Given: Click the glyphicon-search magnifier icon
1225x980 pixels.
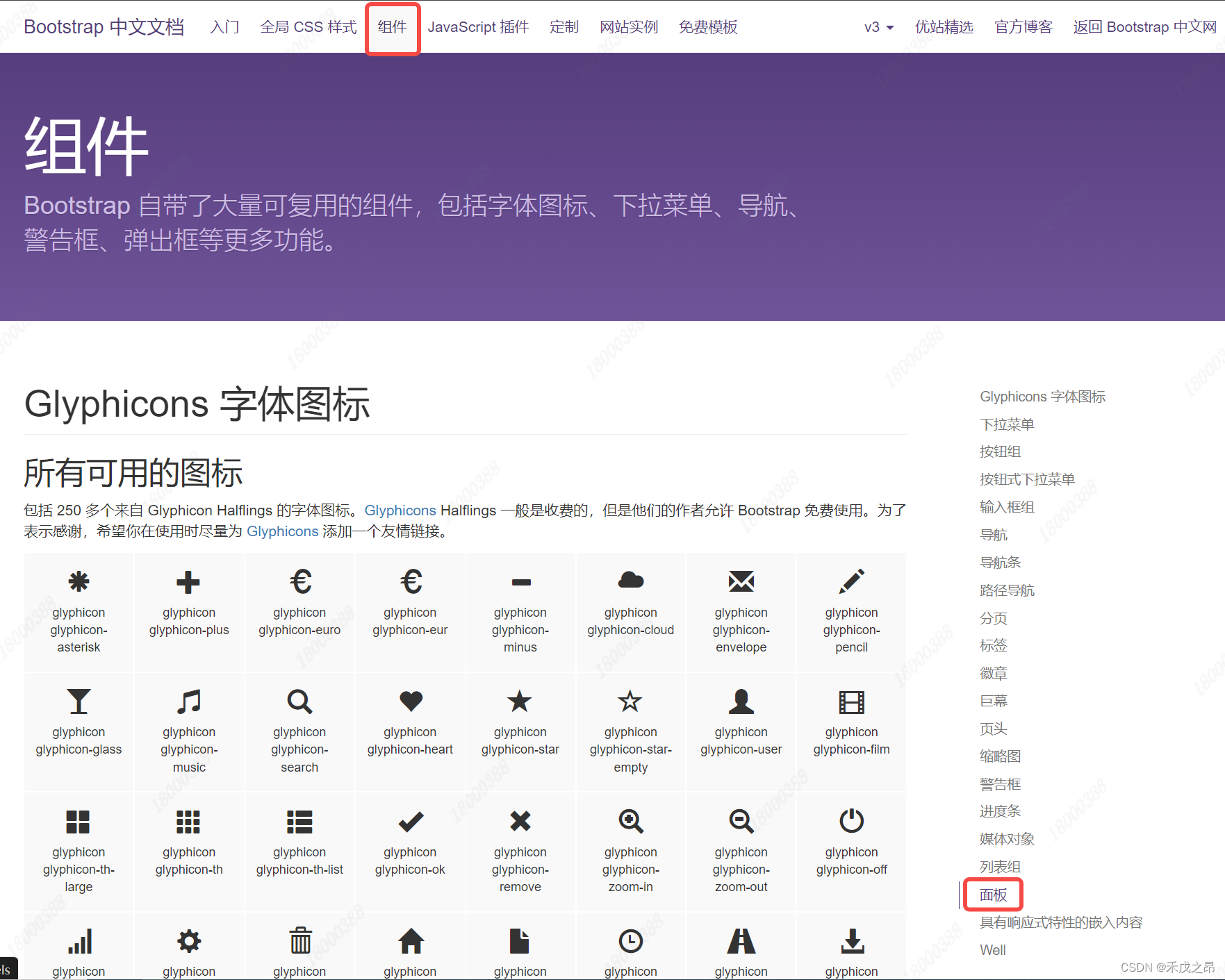Looking at the screenshot, I should (x=300, y=701).
